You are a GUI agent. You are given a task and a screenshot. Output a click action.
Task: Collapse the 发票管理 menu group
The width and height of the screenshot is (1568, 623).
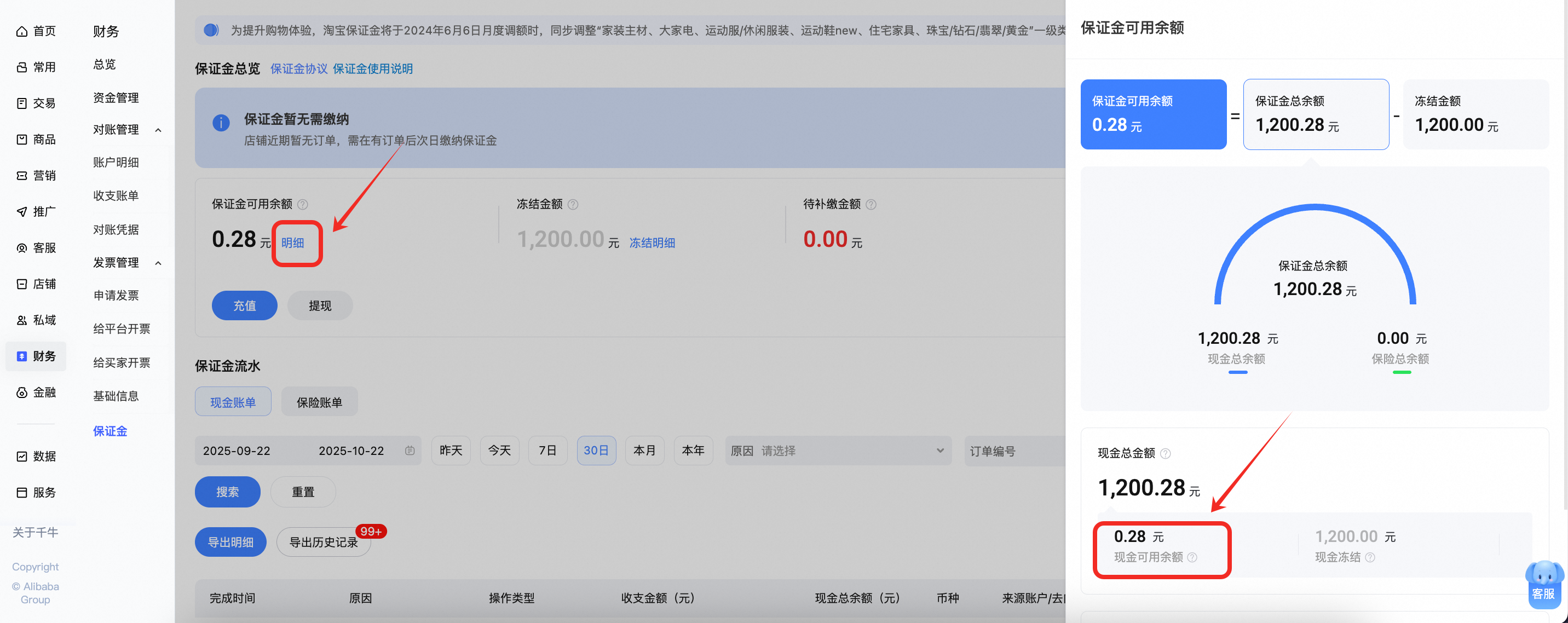pos(158,263)
